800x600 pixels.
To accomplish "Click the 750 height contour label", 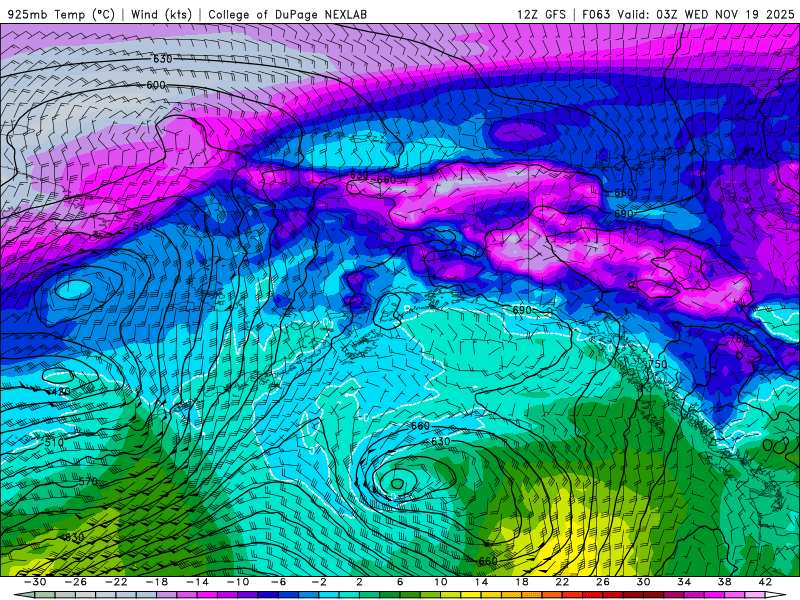I will 658,364.
